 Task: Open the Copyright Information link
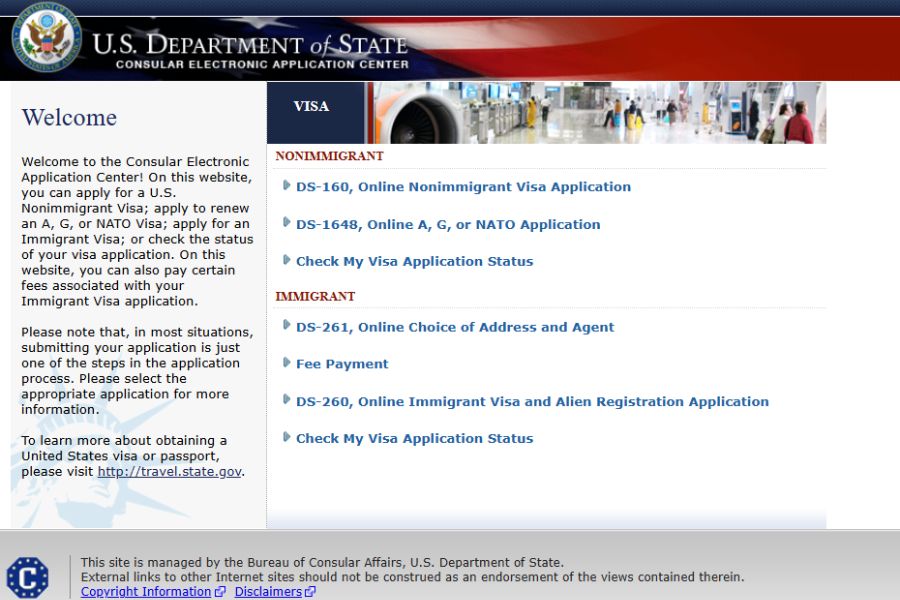146,592
